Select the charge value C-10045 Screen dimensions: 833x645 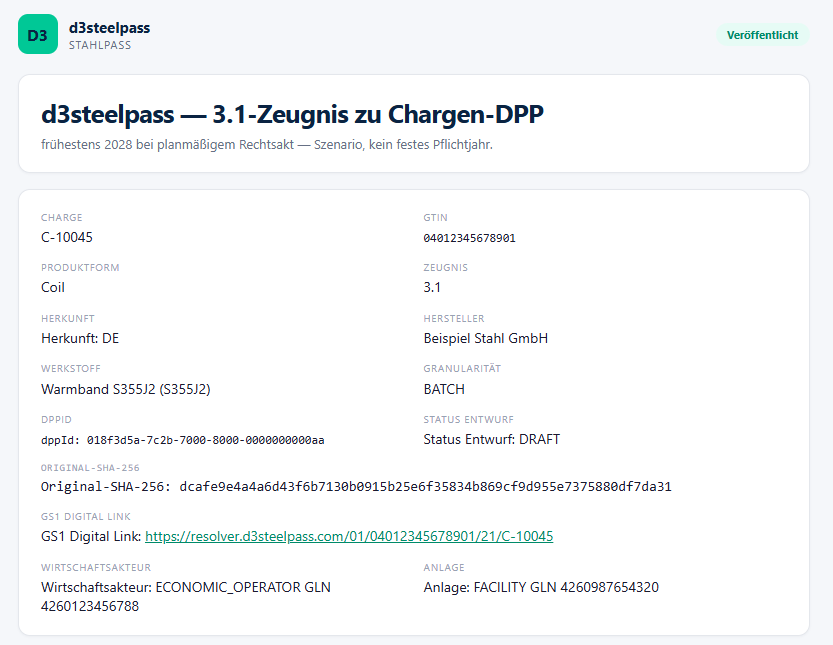pyautogui.click(x=67, y=237)
